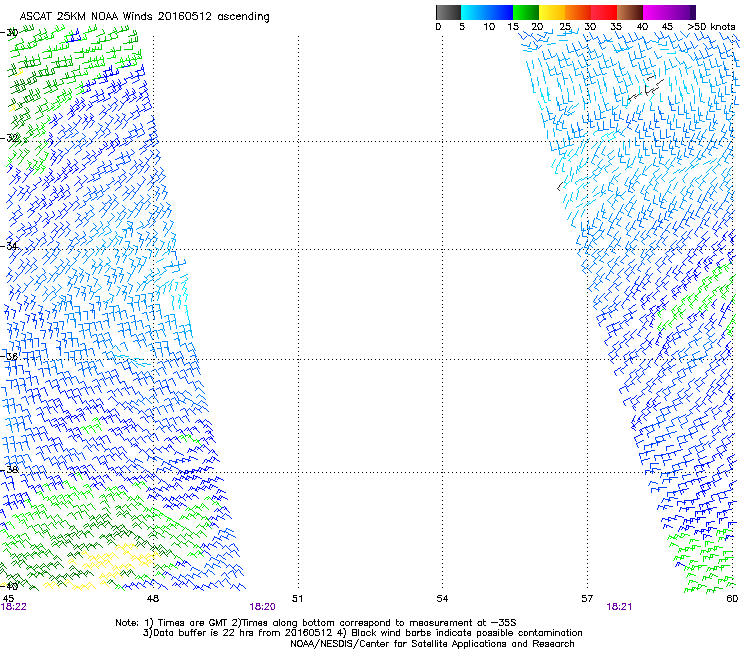The width and height of the screenshot is (740, 650).
Task: Click the longitude label '45'
Action: click(8, 599)
